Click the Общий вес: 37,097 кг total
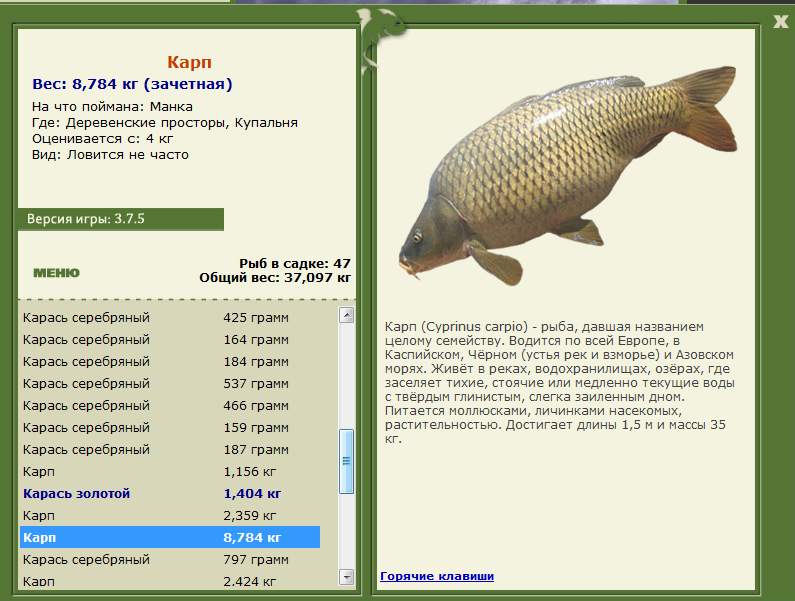This screenshot has height=601, width=795. point(275,278)
